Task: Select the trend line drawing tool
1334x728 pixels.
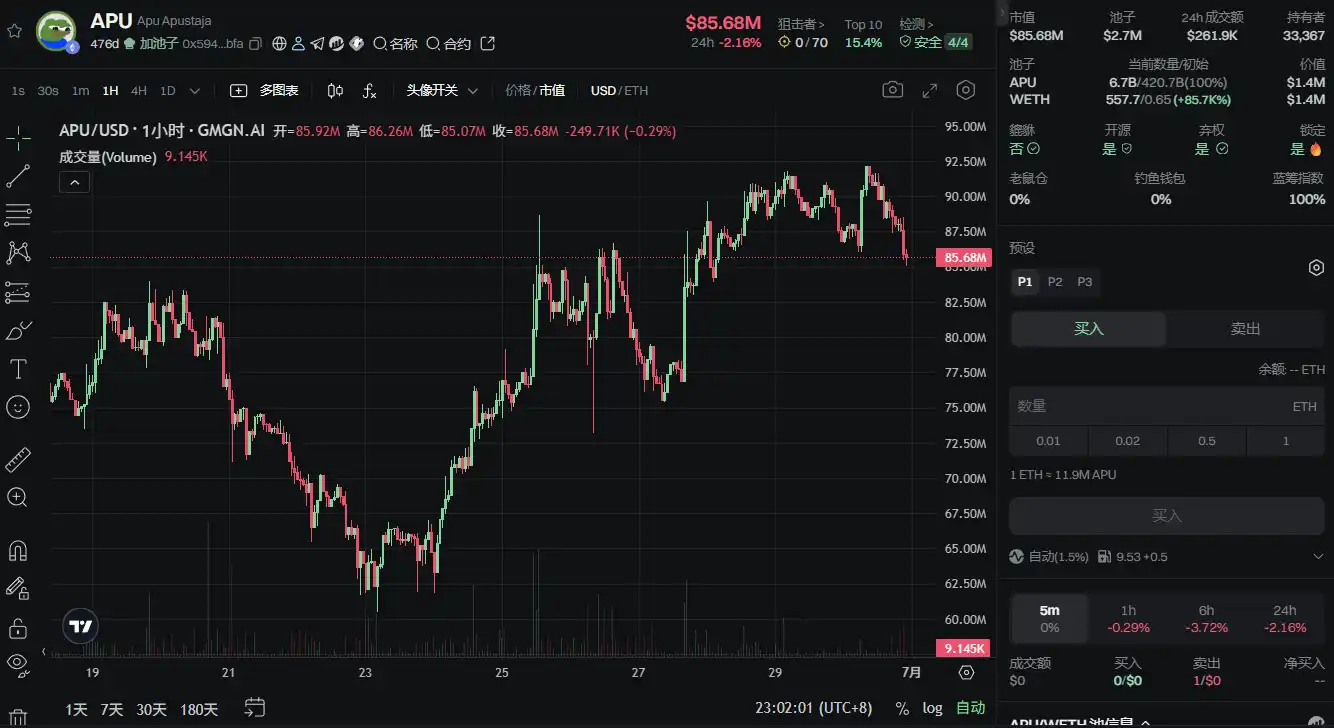Action: pos(18,177)
